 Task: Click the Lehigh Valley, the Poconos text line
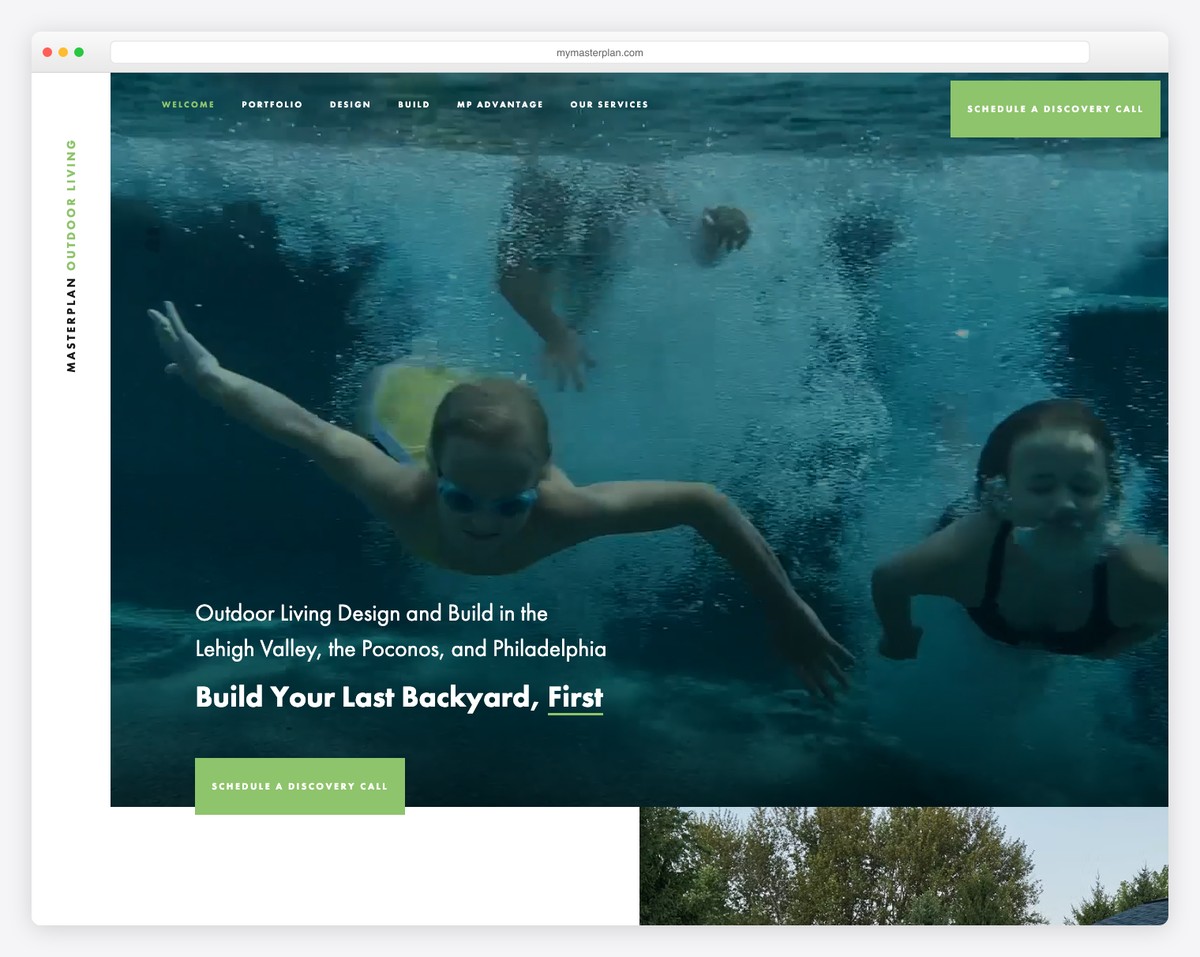tap(400, 649)
